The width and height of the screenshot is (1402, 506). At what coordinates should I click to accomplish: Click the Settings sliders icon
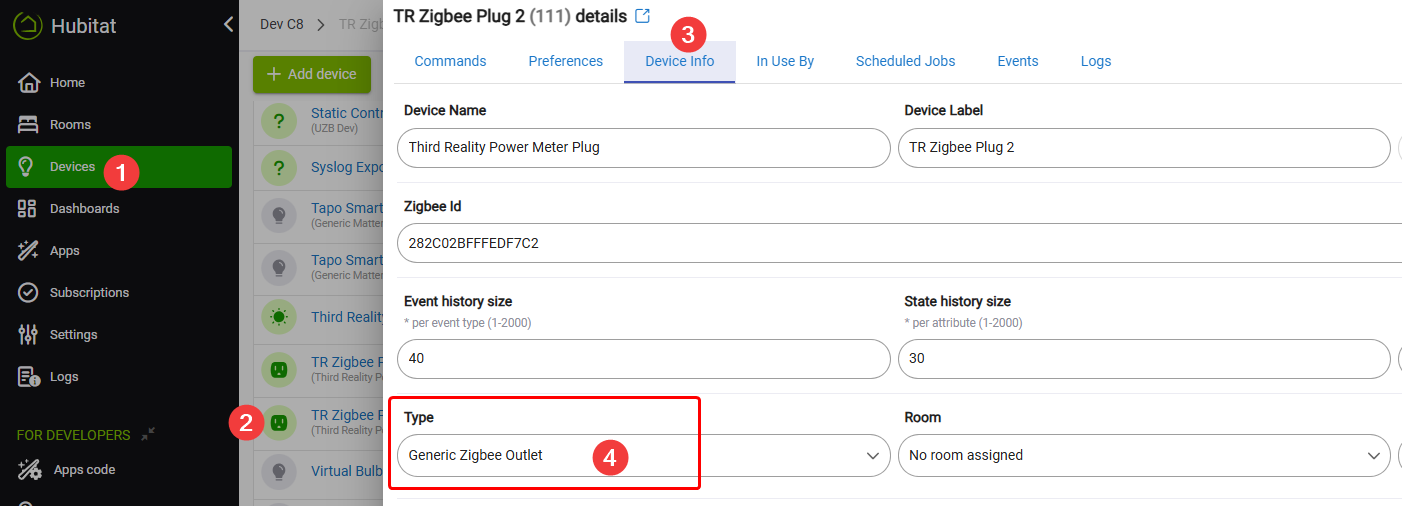pos(28,335)
